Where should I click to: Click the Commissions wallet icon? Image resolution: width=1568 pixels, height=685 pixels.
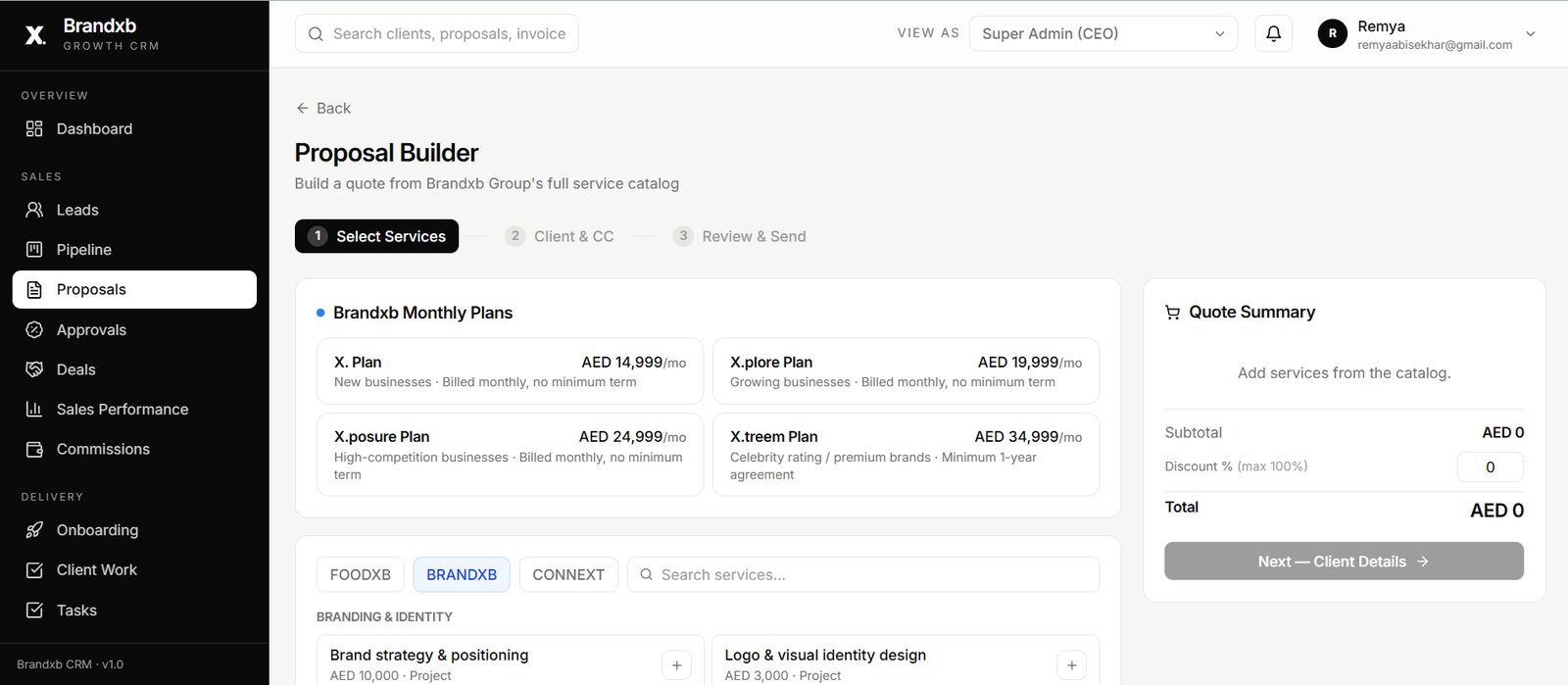[x=34, y=450]
